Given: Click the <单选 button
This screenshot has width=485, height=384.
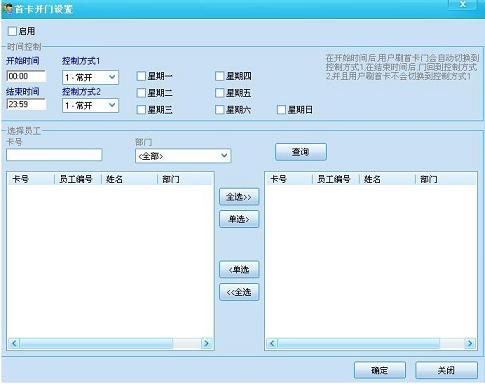Looking at the screenshot, I should point(239,270).
